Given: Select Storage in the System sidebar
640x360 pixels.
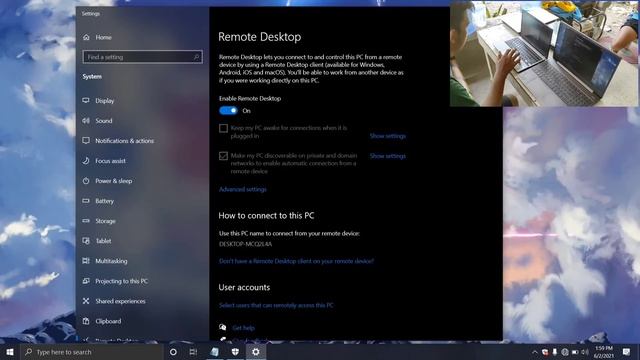Looking at the screenshot, I should 99,221.
